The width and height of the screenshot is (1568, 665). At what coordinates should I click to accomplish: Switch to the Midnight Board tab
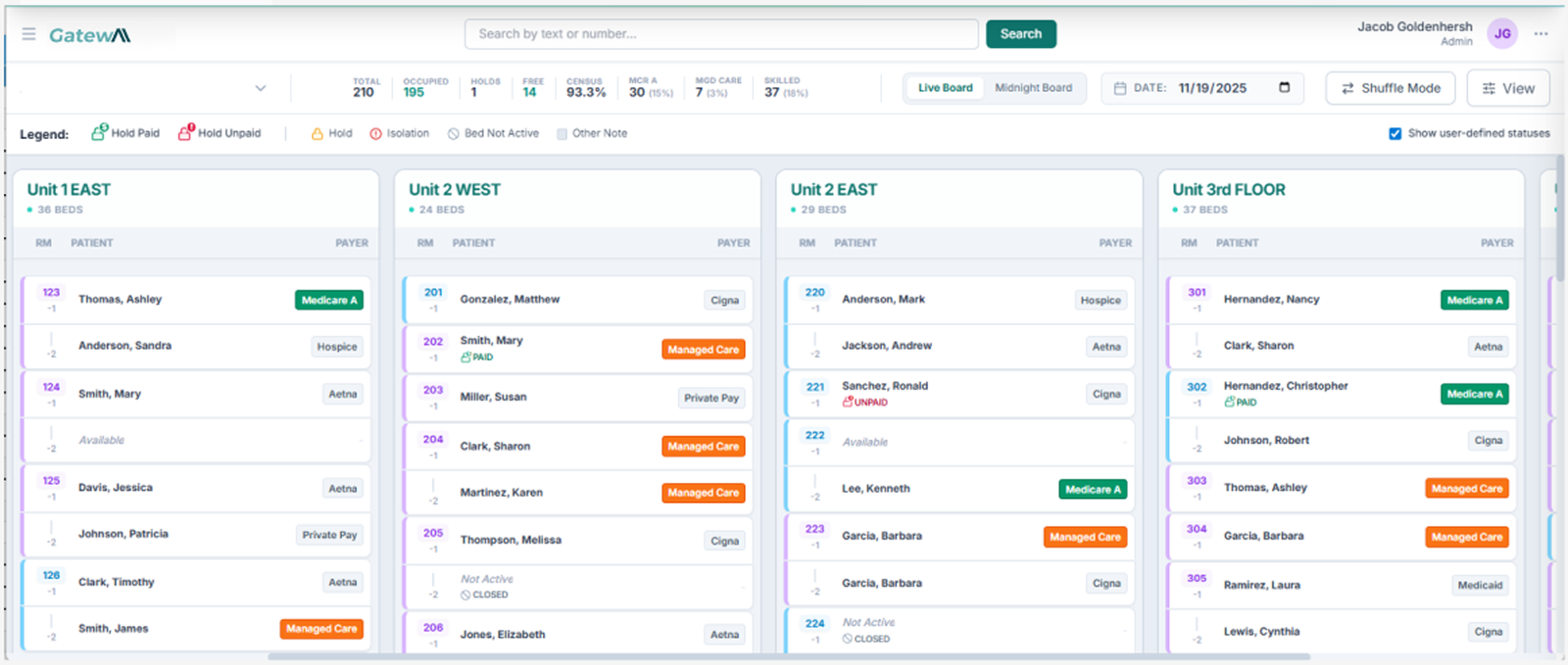pos(1033,88)
